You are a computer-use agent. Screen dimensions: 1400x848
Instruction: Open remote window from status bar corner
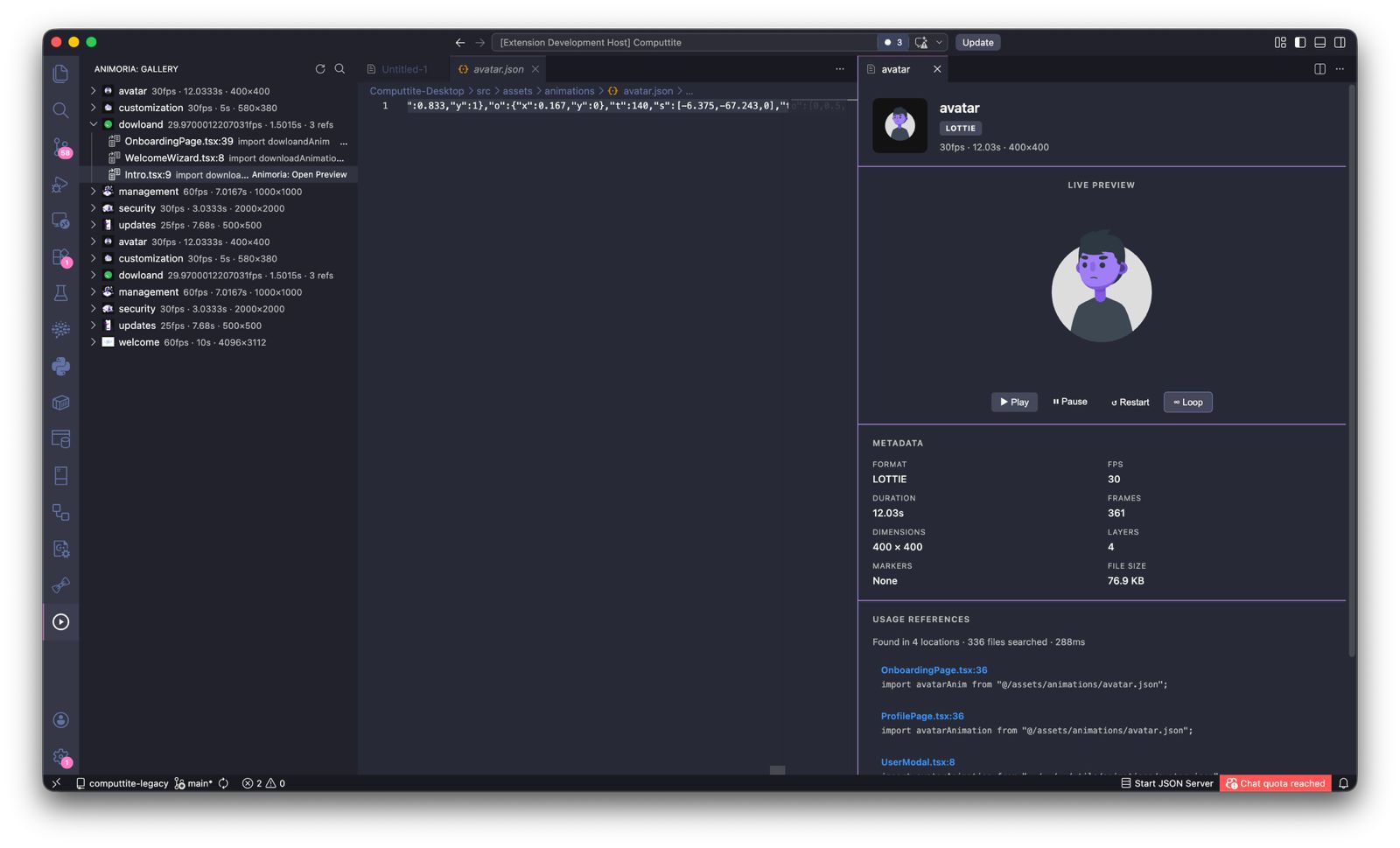coord(56,783)
